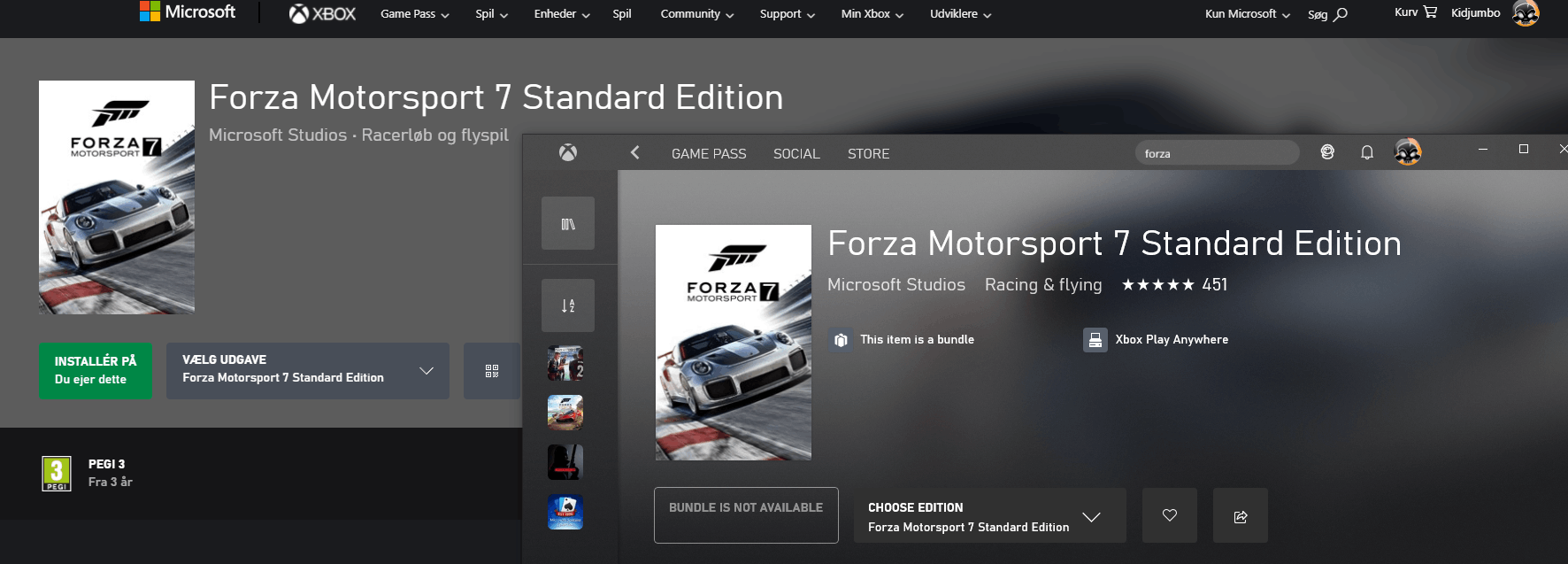The height and width of the screenshot is (564, 1568).
Task: Click the bundle icon next to 'This item is a bundle'
Action: click(841, 340)
